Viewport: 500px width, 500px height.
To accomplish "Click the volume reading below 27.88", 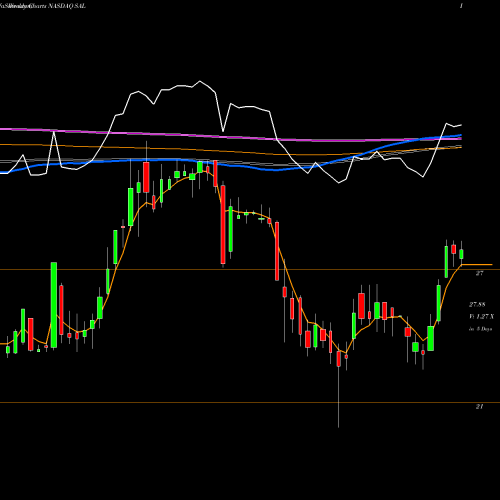I will [x=481, y=316].
